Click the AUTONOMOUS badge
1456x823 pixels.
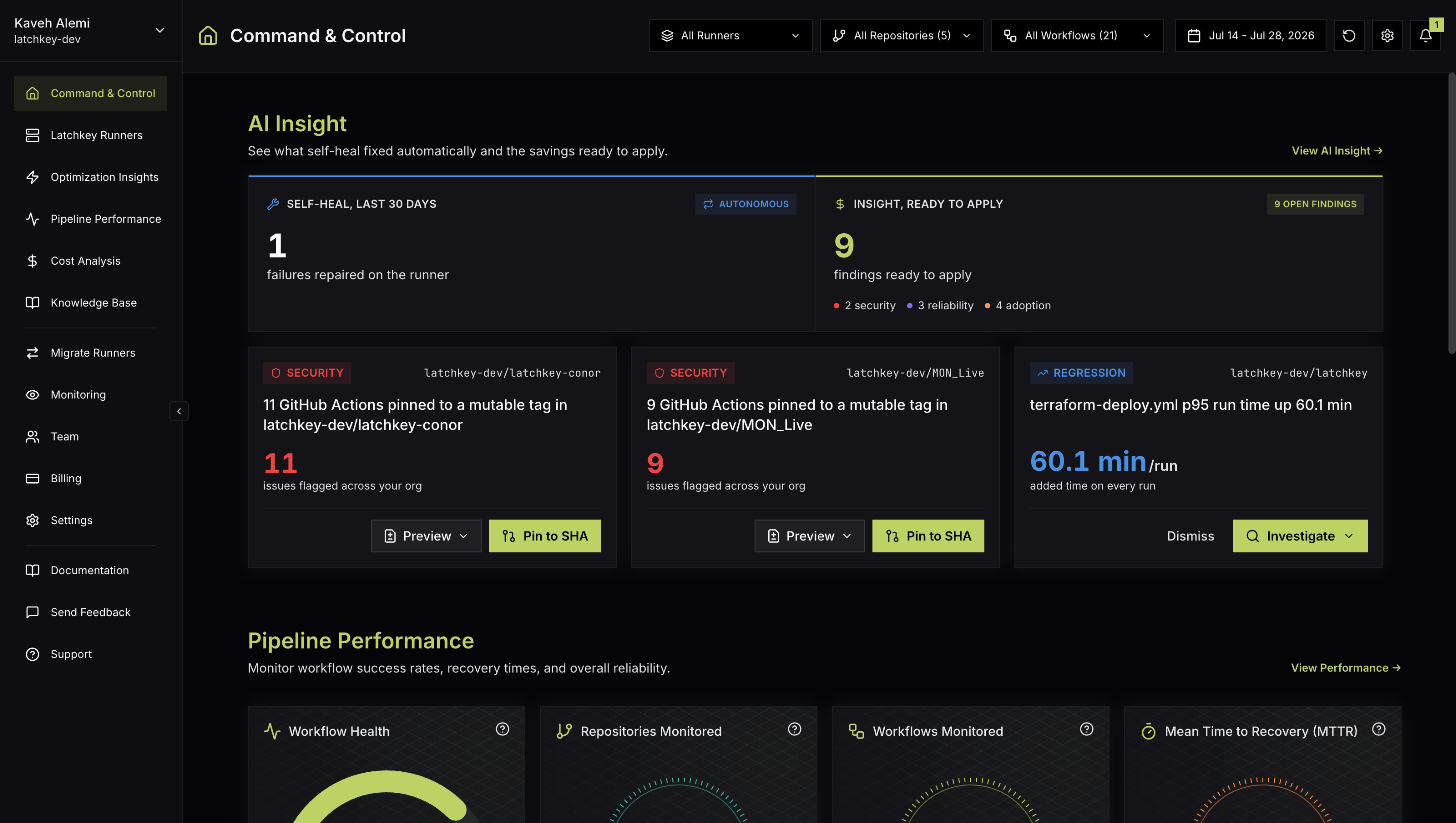745,204
